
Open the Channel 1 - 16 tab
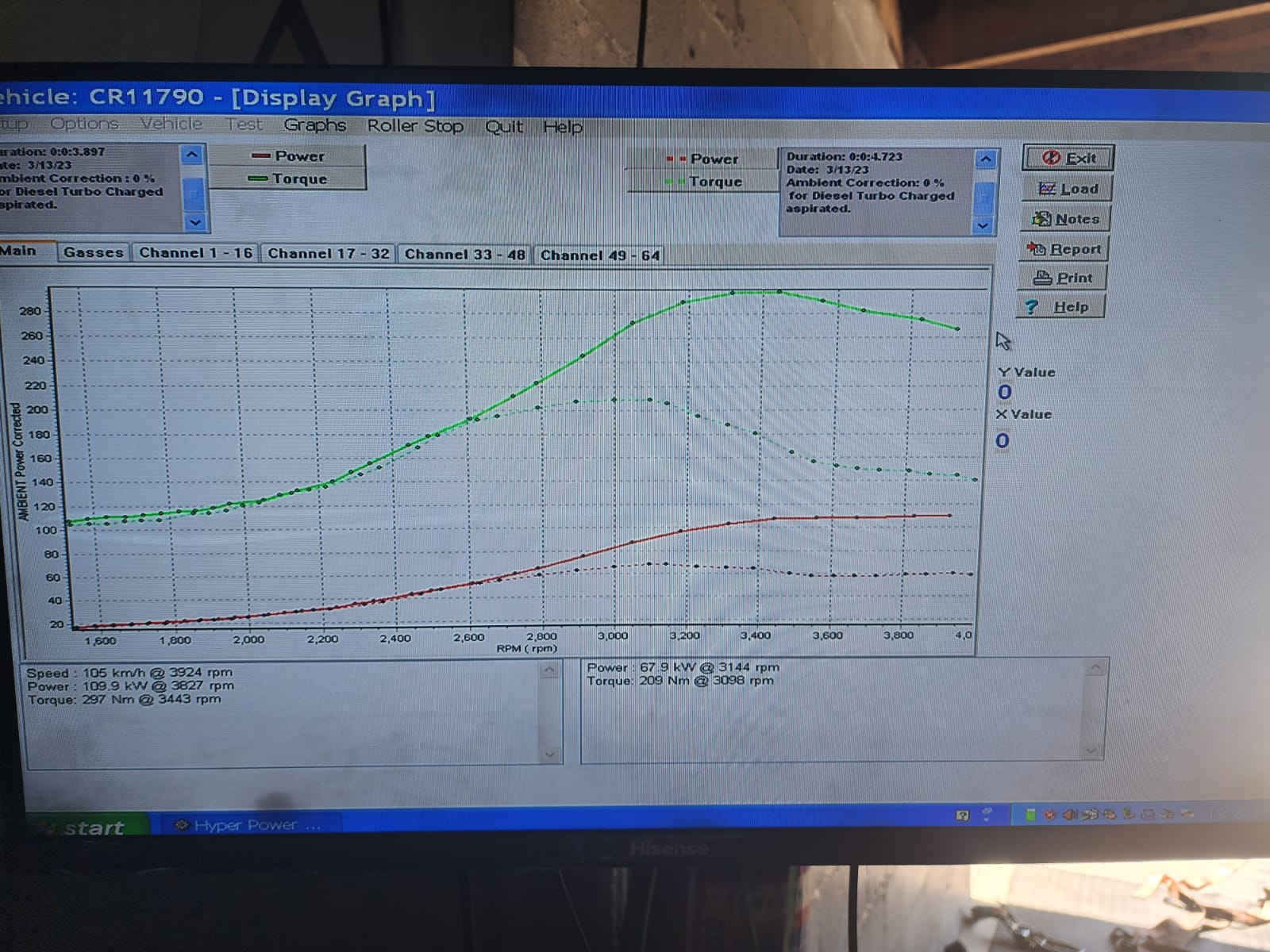tap(195, 253)
